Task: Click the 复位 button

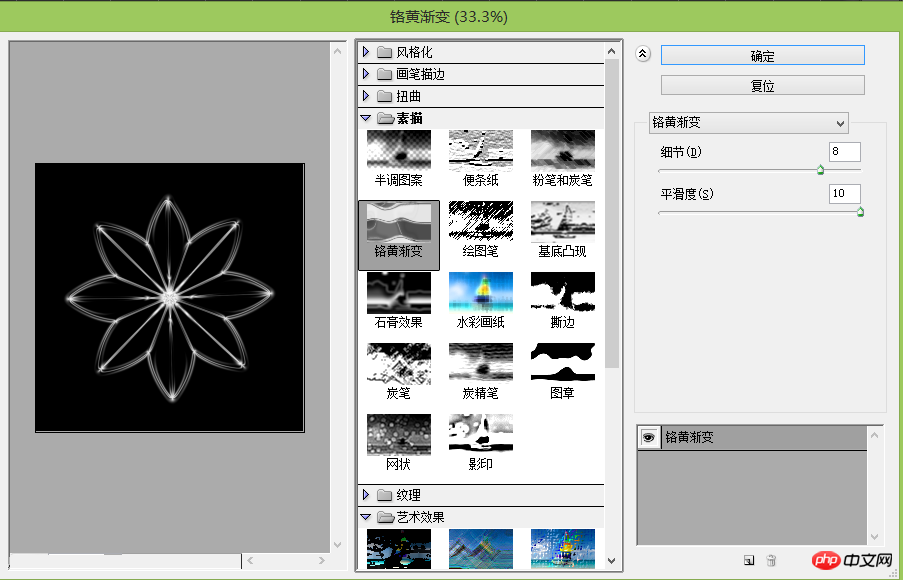Action: point(762,85)
